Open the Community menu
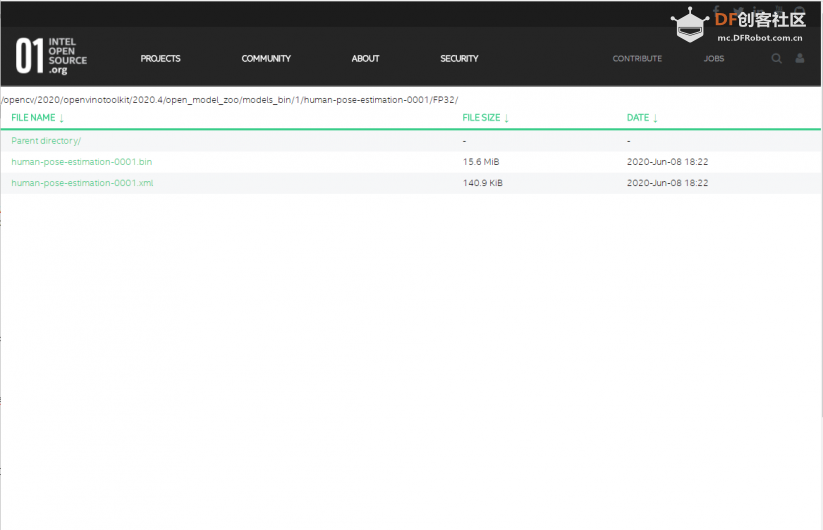 [266, 58]
